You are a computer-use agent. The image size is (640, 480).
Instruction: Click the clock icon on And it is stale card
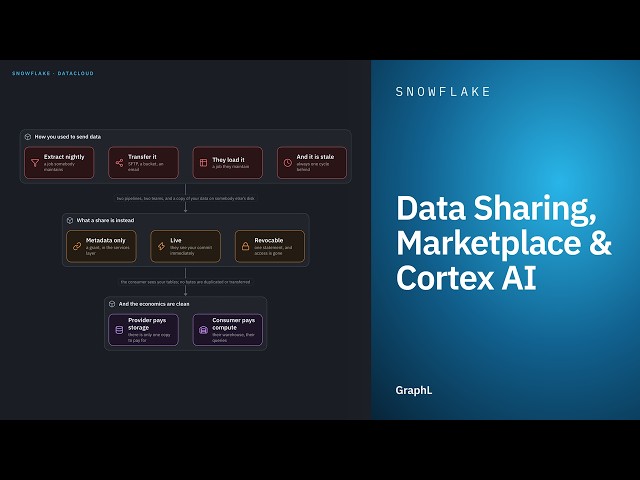coord(288,163)
